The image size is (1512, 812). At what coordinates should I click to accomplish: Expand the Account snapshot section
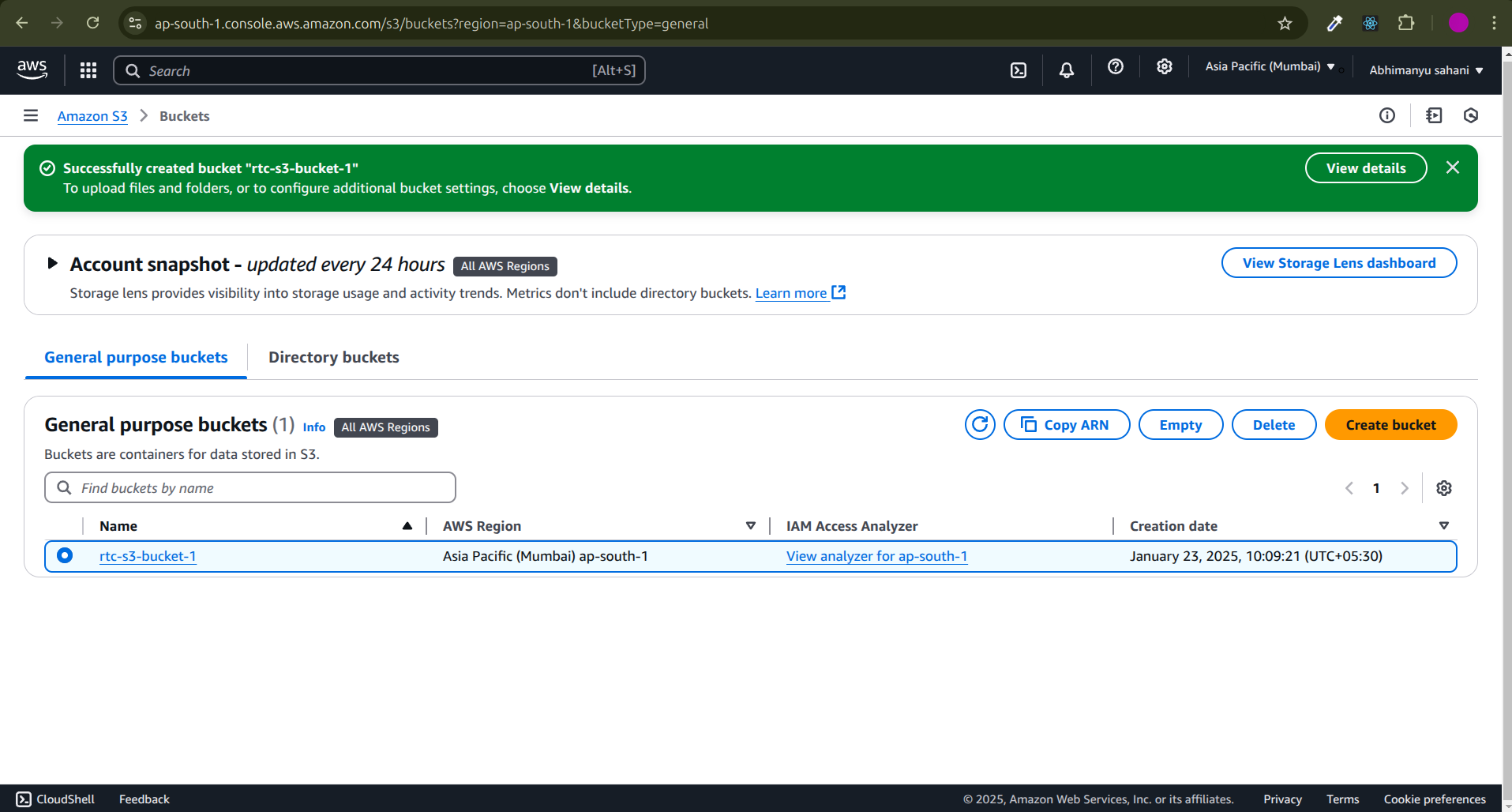coord(52,263)
